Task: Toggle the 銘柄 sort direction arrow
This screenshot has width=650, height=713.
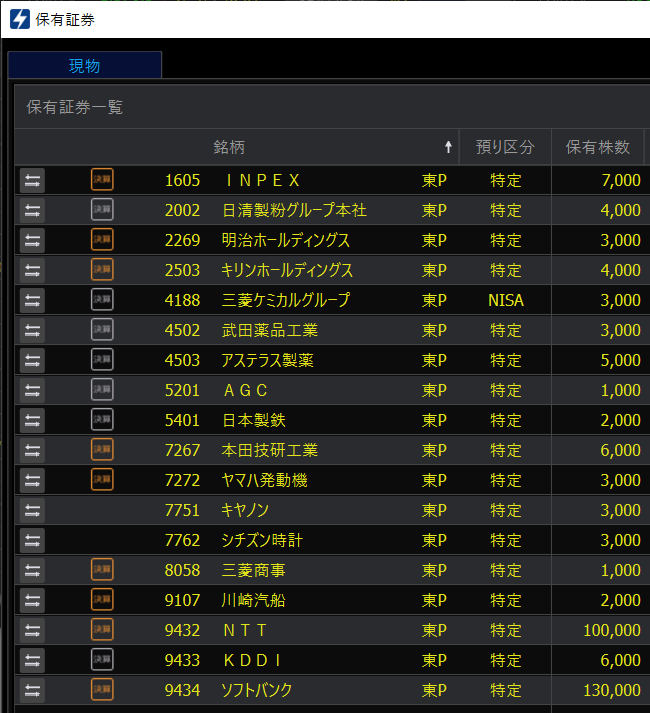Action: point(448,147)
